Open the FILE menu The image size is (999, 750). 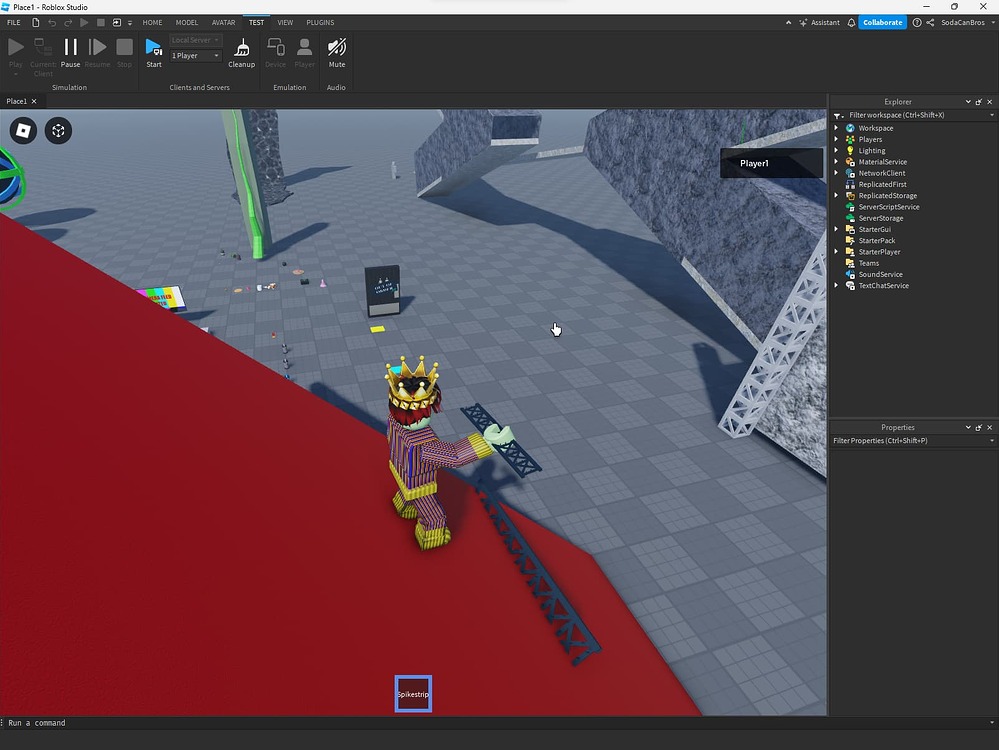click(x=13, y=22)
